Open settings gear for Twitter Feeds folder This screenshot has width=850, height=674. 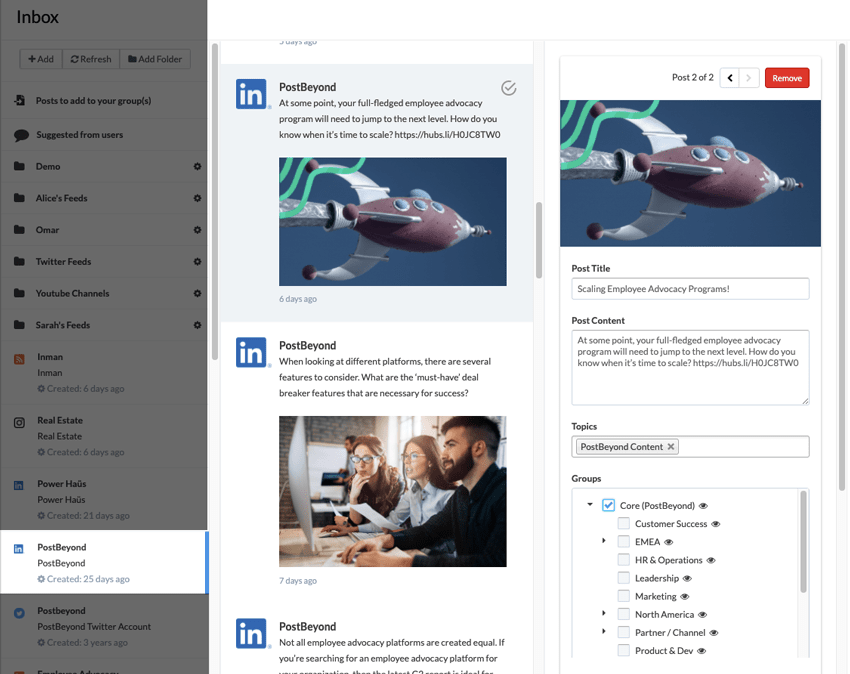(x=197, y=261)
